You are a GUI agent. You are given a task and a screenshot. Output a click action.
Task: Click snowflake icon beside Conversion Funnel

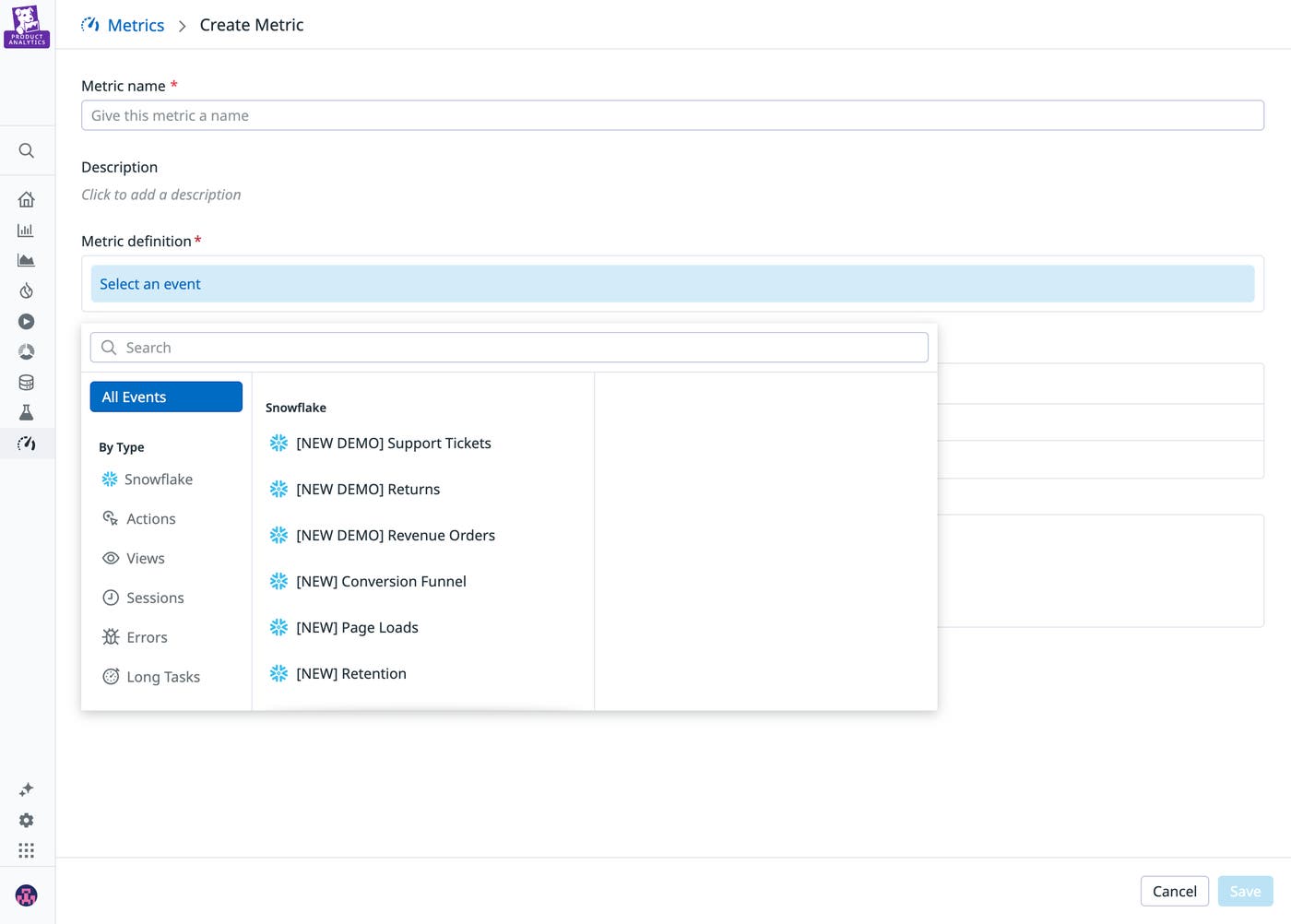[278, 582]
